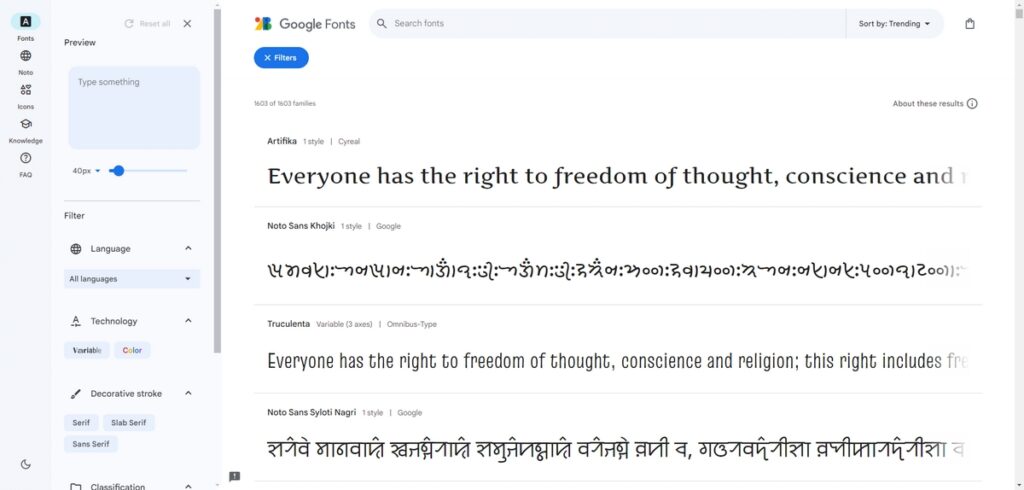The height and width of the screenshot is (490, 1024).
Task: Click the Google Fonts logo
Action: (x=305, y=24)
